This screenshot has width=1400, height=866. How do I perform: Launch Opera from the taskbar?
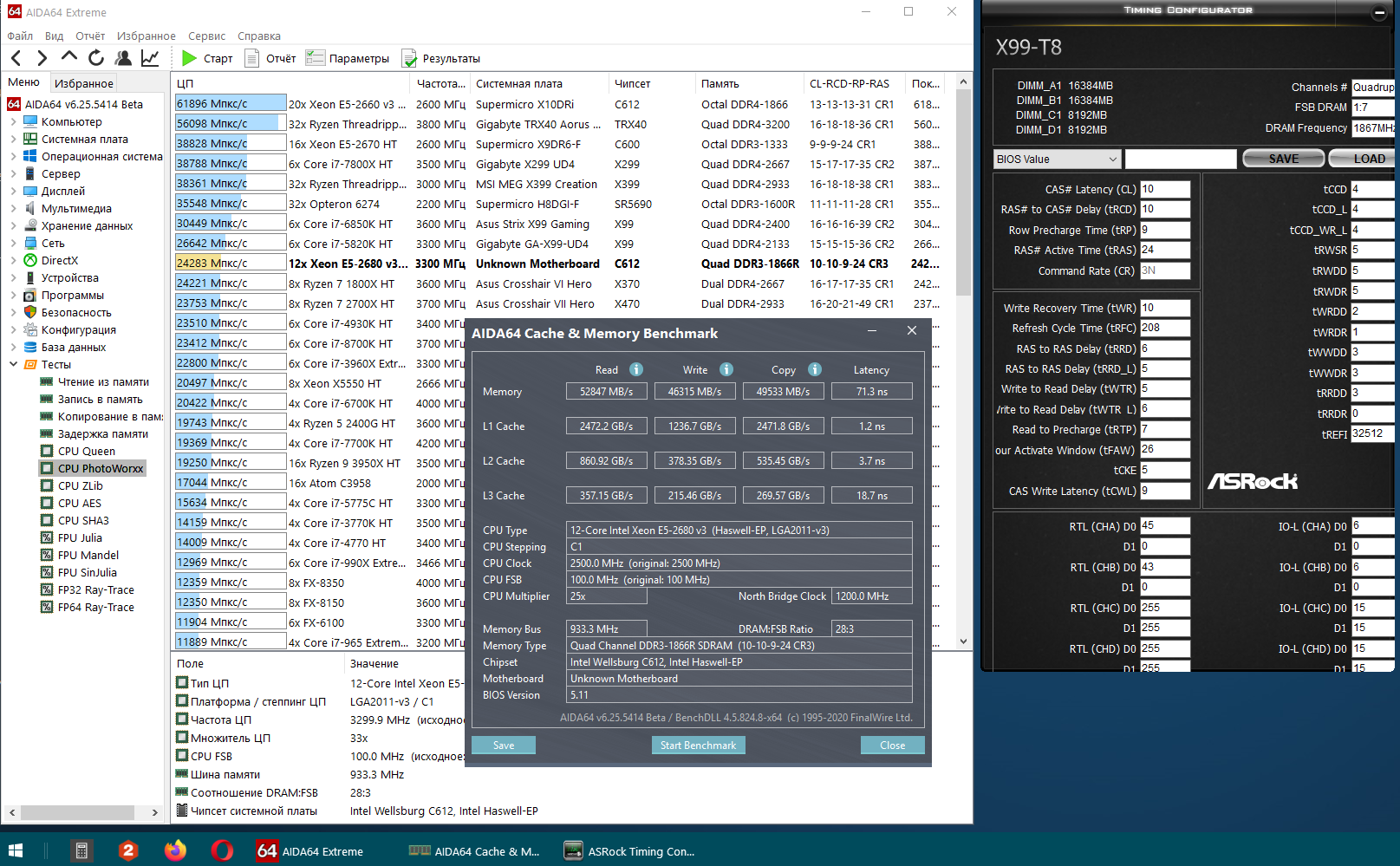[x=222, y=850]
